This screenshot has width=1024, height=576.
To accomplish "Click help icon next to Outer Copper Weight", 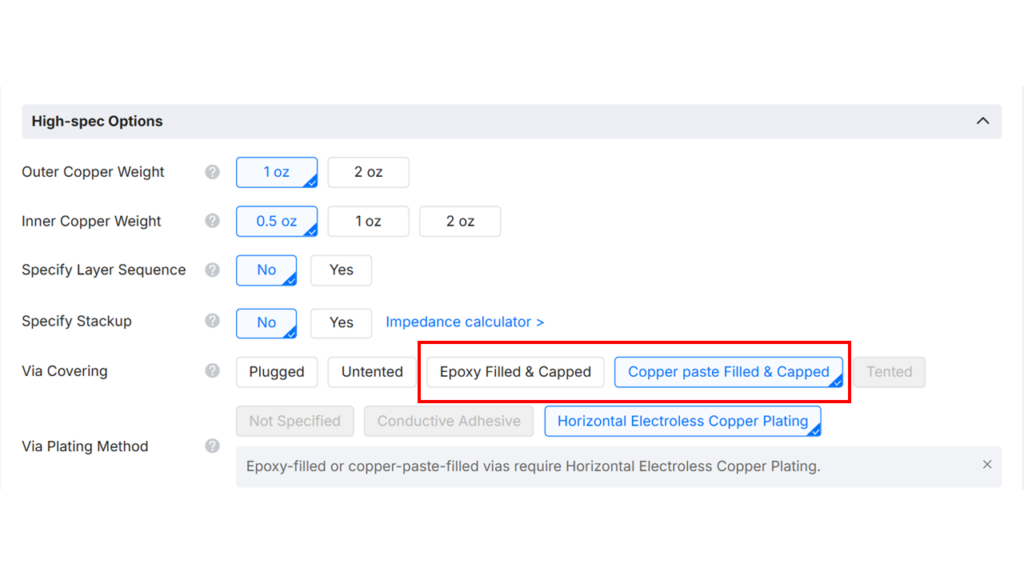I will 212,172.
